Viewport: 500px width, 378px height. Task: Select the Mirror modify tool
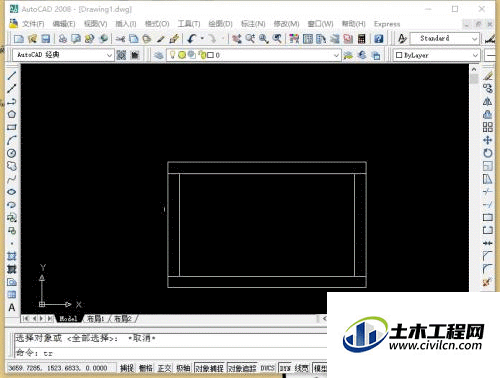point(488,101)
